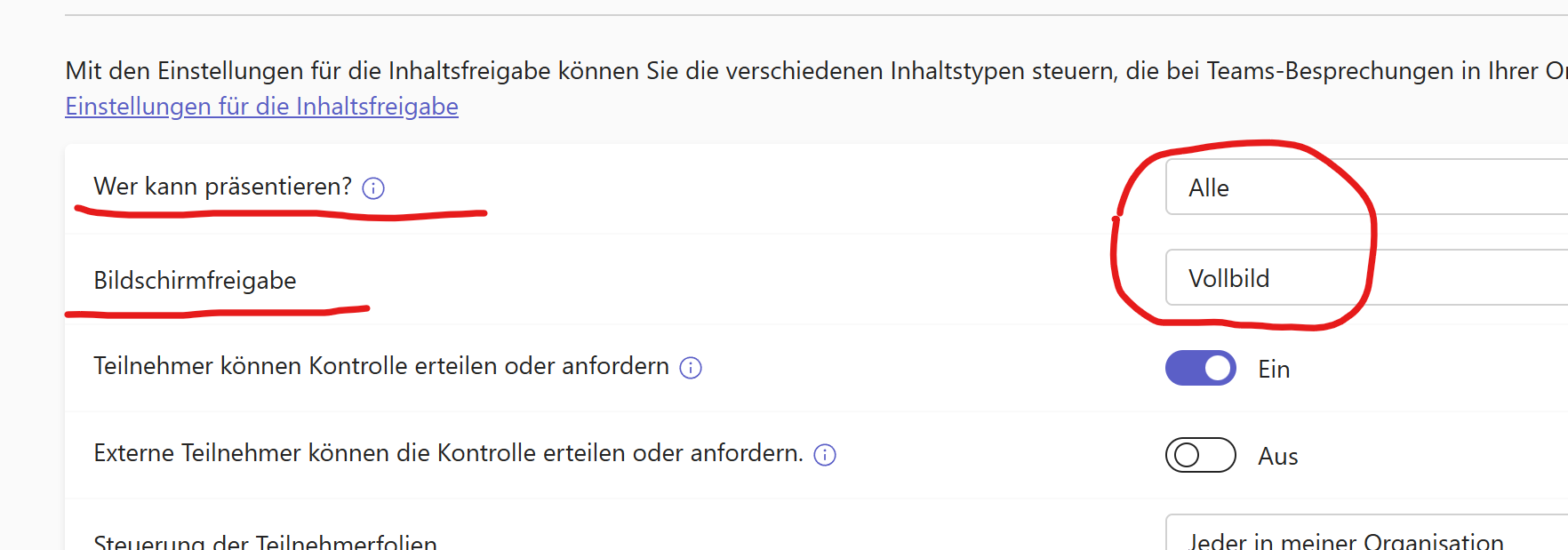Click the "Ein" status text

(x=1274, y=370)
